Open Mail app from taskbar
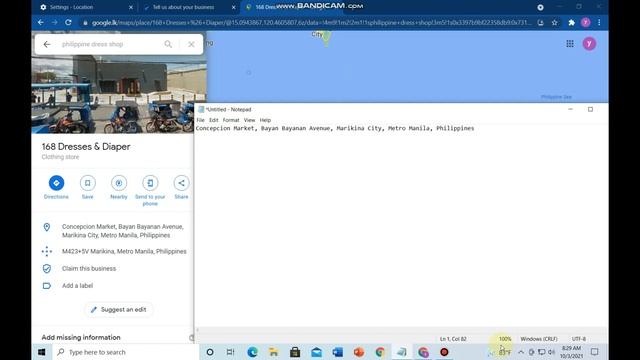Viewport: 640px width, 360px height. point(316,352)
